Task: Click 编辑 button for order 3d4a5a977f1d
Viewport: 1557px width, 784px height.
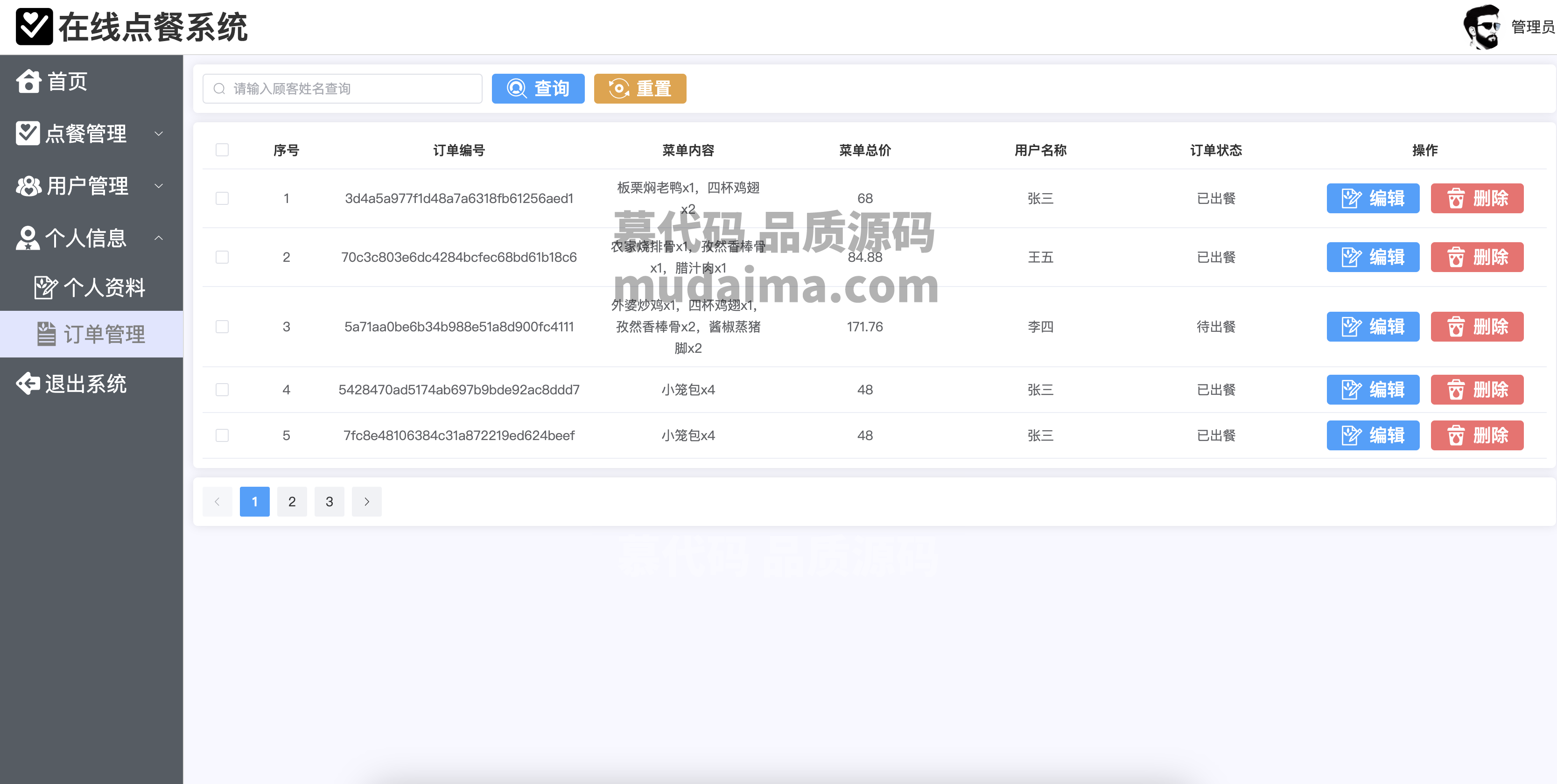Action: [x=1373, y=198]
